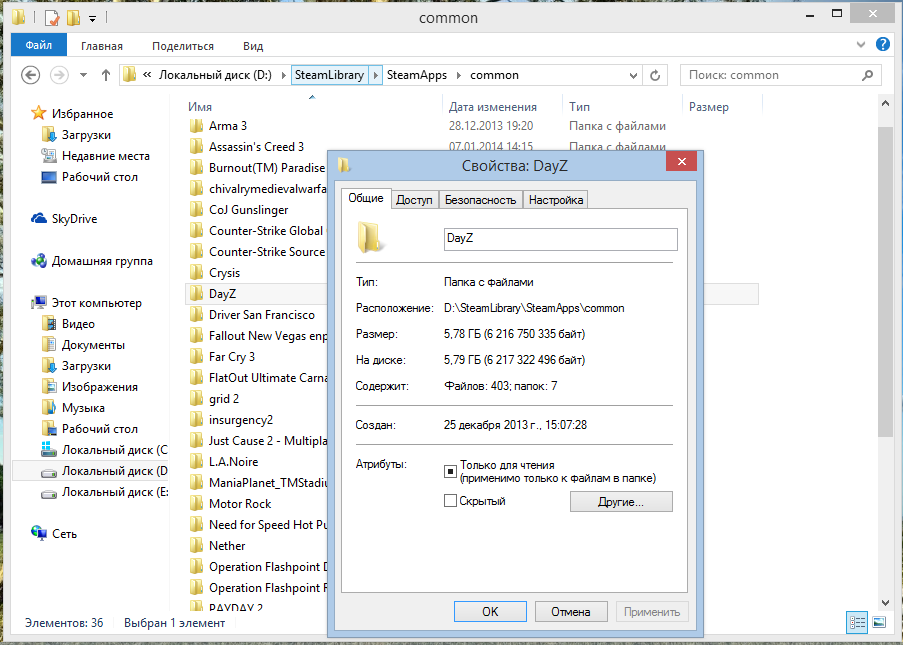Show hidden breadcrumb path chevrons
The image size is (903, 645).
pyautogui.click(x=147, y=75)
